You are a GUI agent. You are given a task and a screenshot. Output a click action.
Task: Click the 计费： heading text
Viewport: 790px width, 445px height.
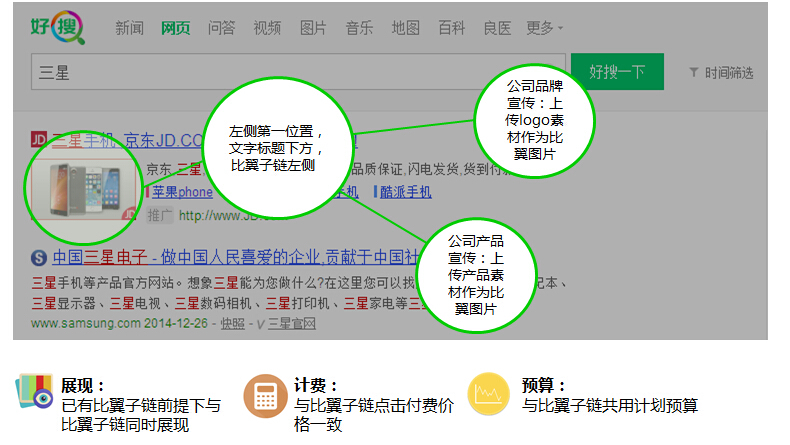[x=316, y=386]
